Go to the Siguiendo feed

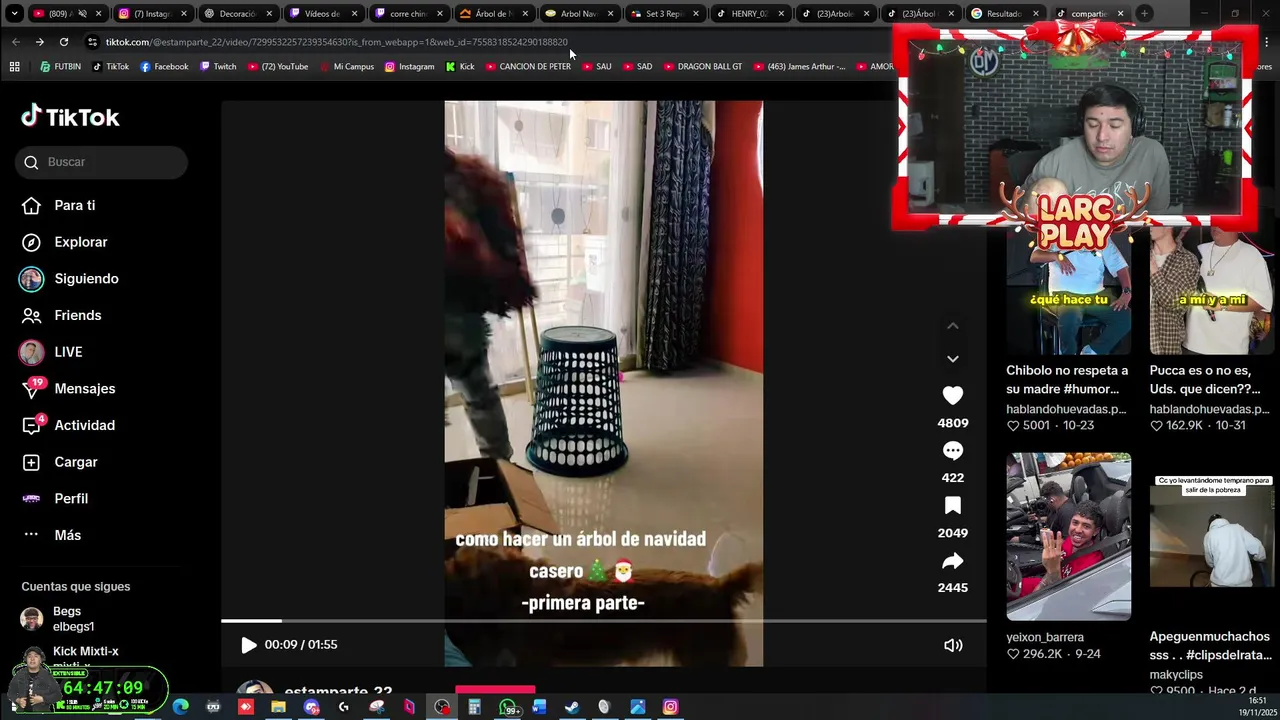pyautogui.click(x=69, y=279)
